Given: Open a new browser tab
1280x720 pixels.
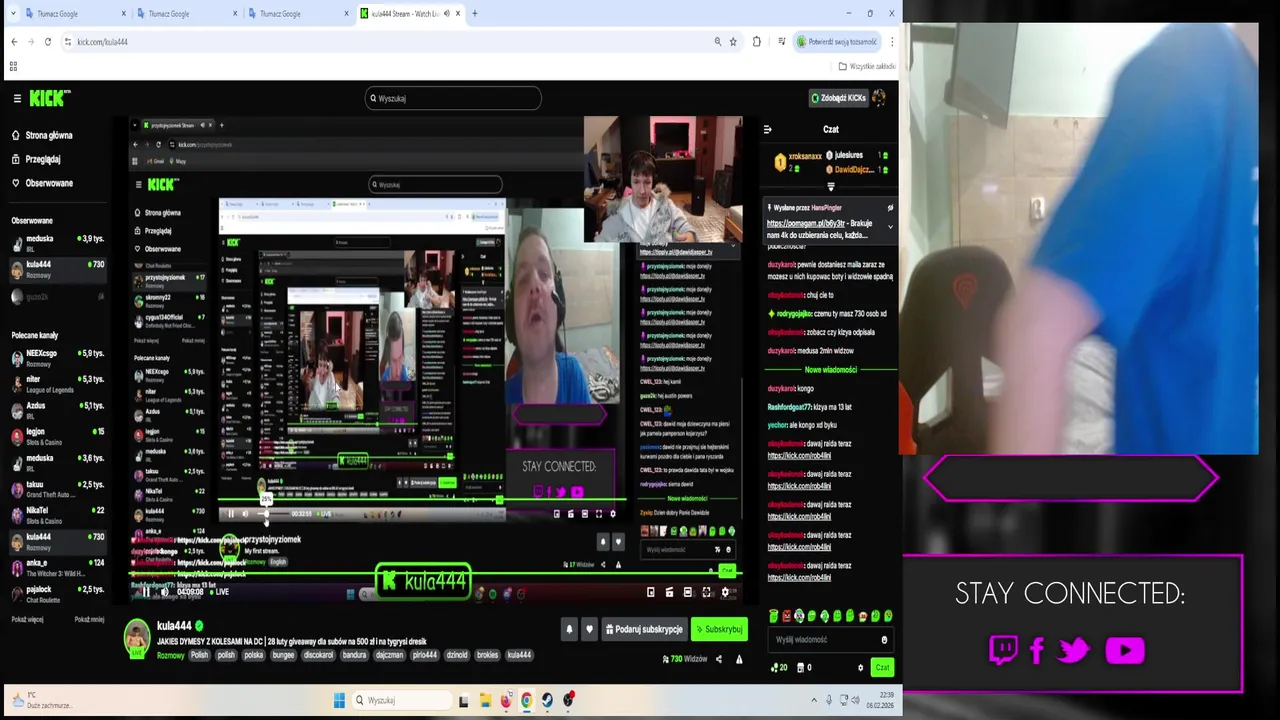Looking at the screenshot, I should pos(475,14).
